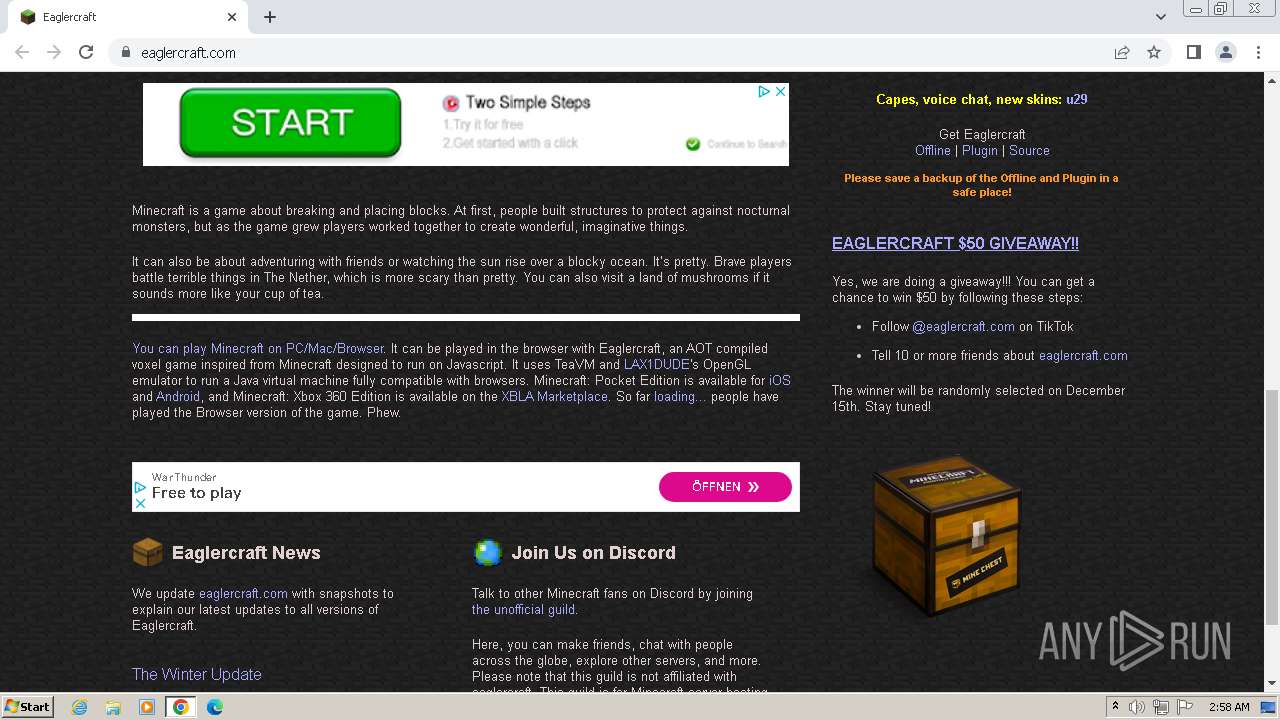Open Action Center flag icon
The height and width of the screenshot is (720, 1280).
(x=1183, y=707)
